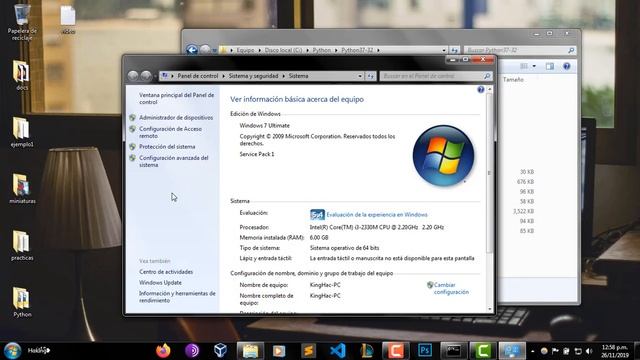Open Administrador de dispositivos

[176, 118]
